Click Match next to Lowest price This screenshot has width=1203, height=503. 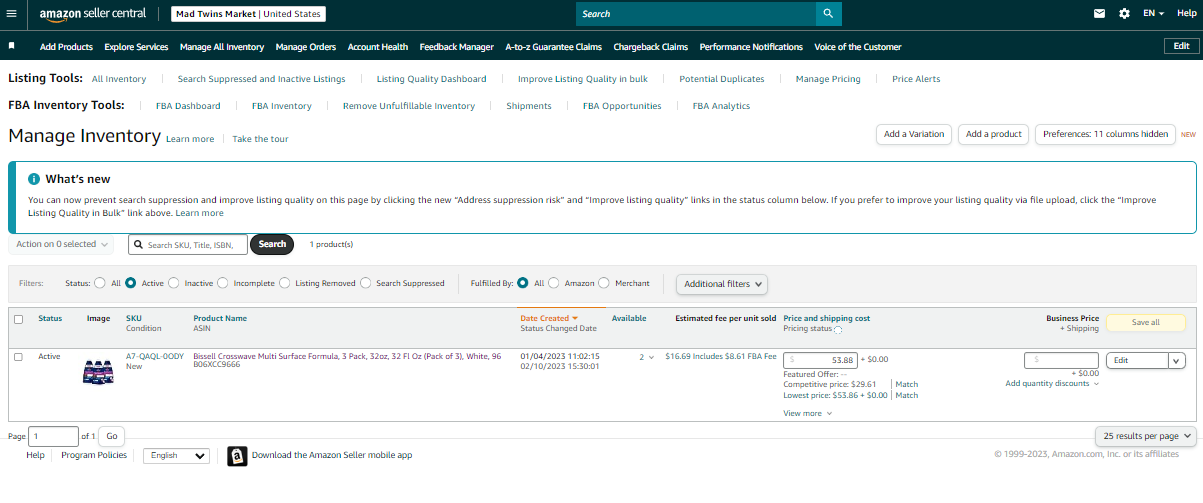point(906,395)
